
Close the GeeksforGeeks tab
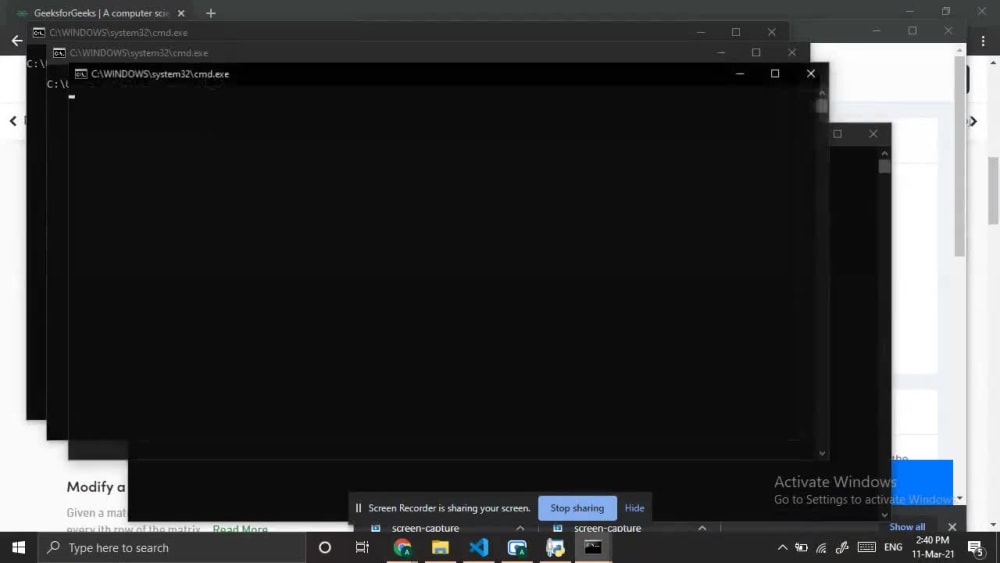(181, 13)
